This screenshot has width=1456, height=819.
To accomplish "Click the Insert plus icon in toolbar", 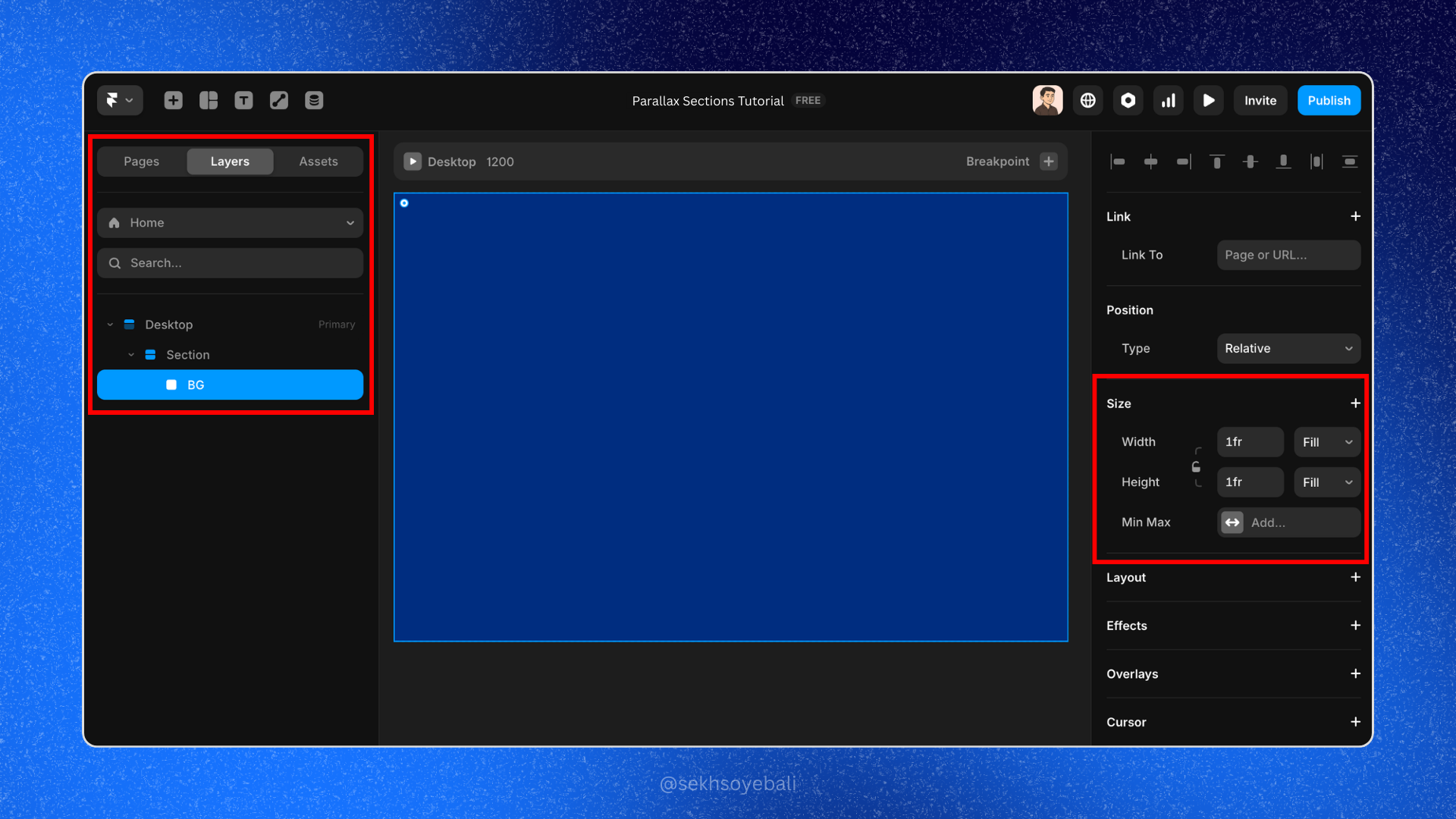I will pos(173,100).
